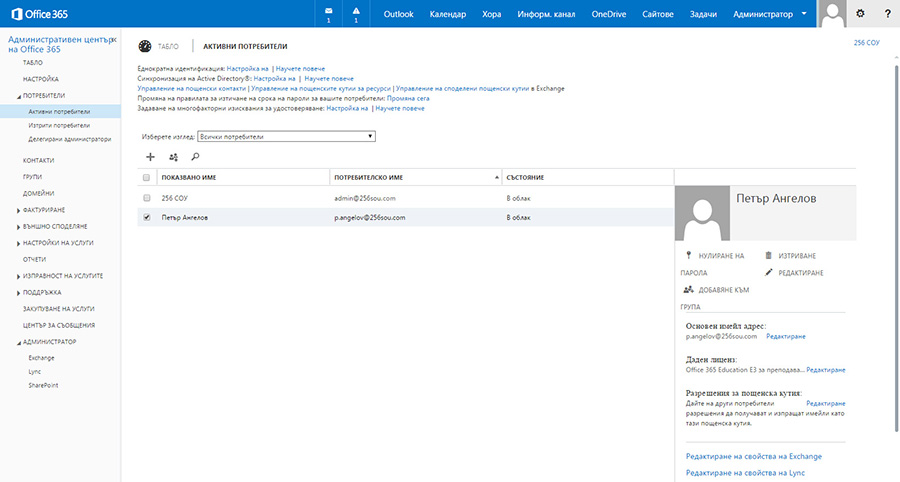This screenshot has height=482, width=900.
Task: Click the 256 СОУ link at top right
Action: coord(866,43)
